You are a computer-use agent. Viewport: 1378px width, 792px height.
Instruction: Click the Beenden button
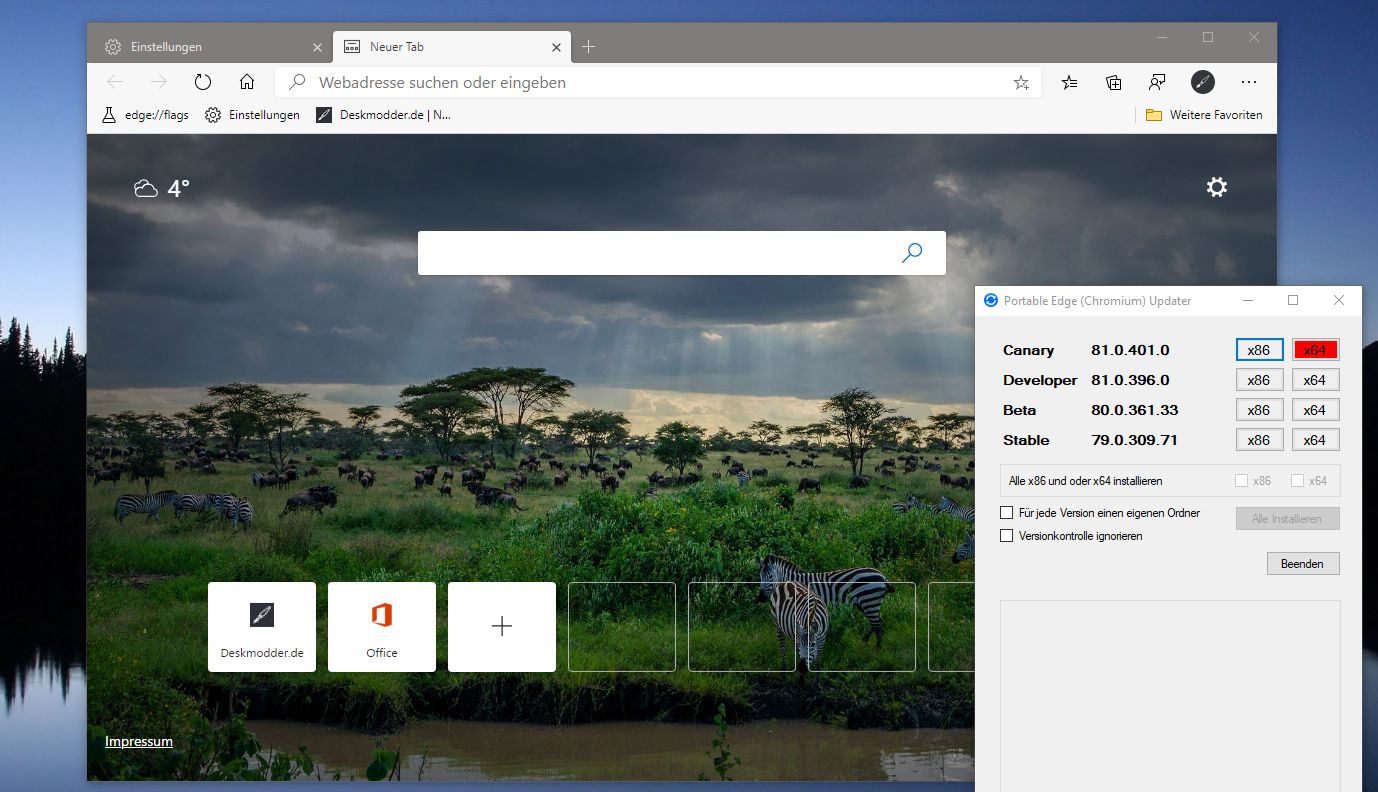[x=1302, y=564]
